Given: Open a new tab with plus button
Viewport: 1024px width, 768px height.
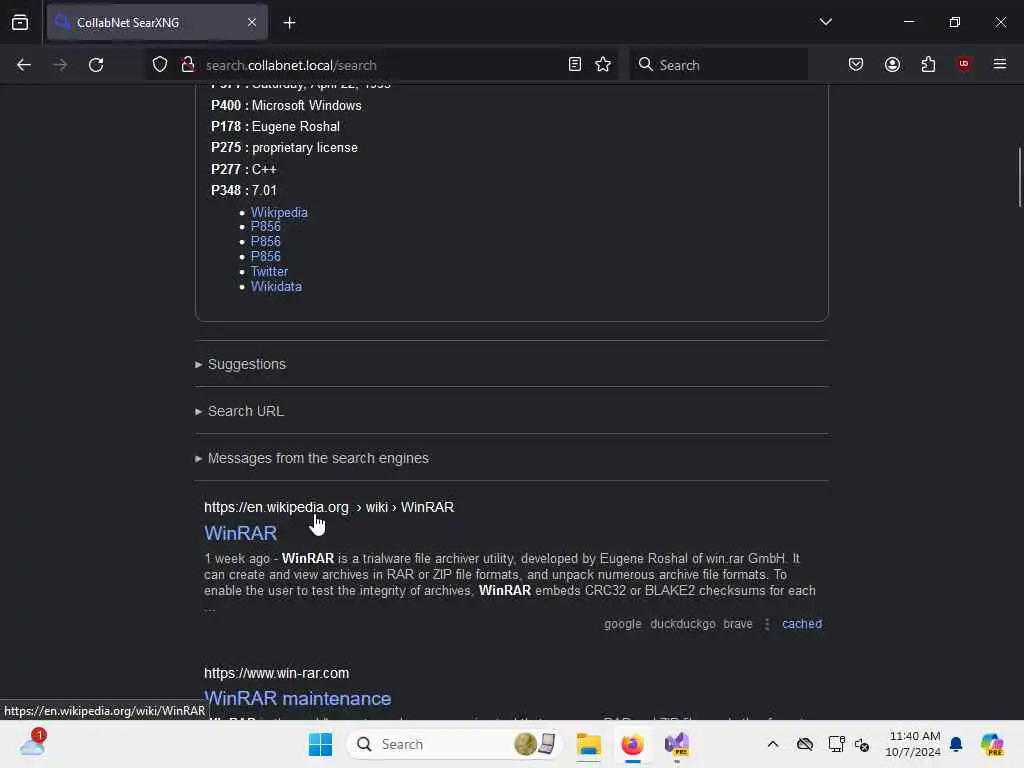Looking at the screenshot, I should (x=289, y=23).
